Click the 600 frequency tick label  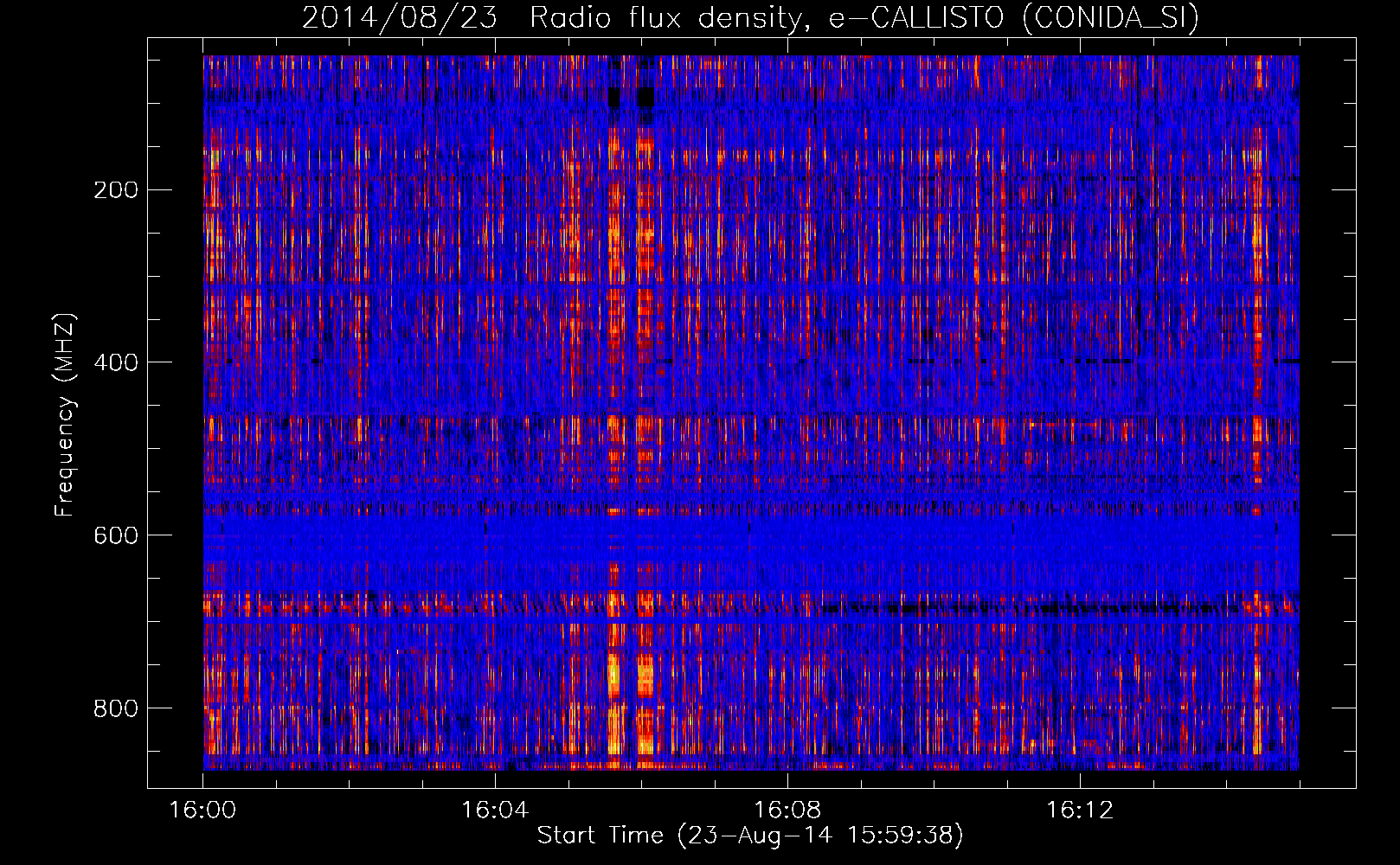(116, 535)
